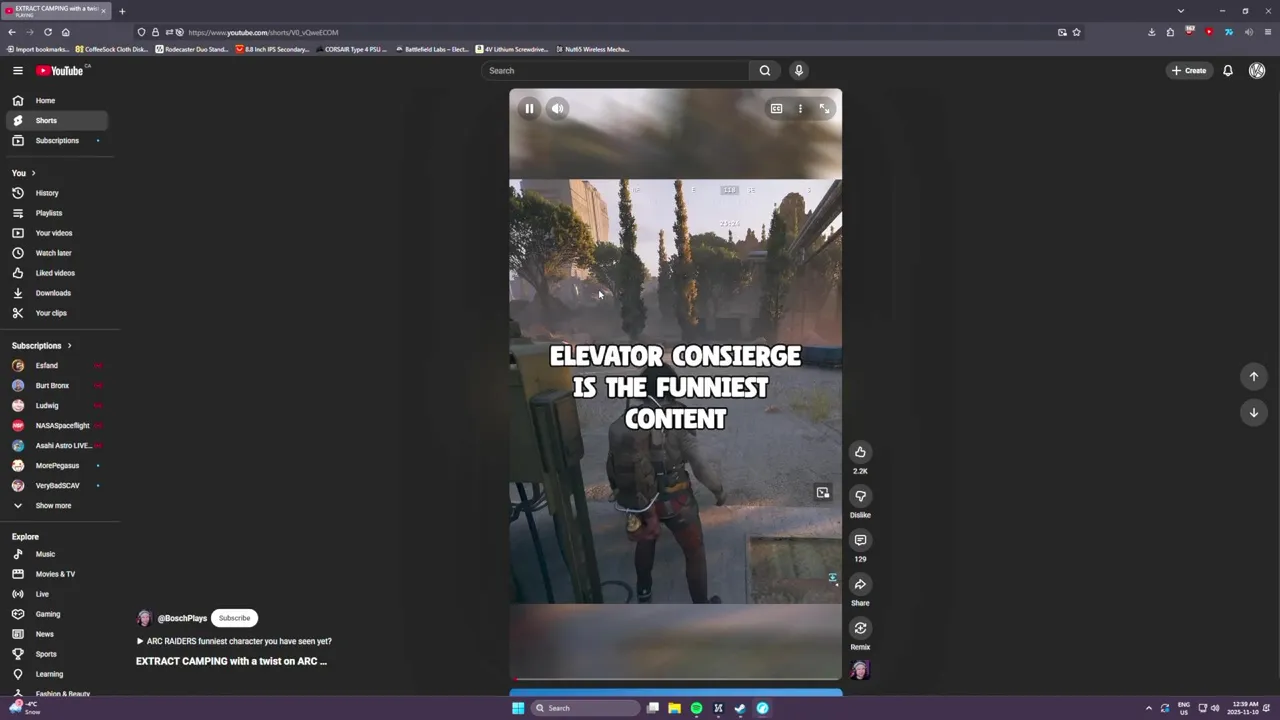Mute the Short's volume

coord(557,108)
